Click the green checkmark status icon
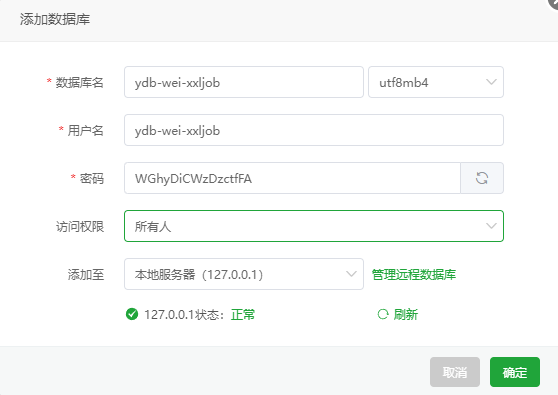The image size is (558, 395). (x=132, y=314)
